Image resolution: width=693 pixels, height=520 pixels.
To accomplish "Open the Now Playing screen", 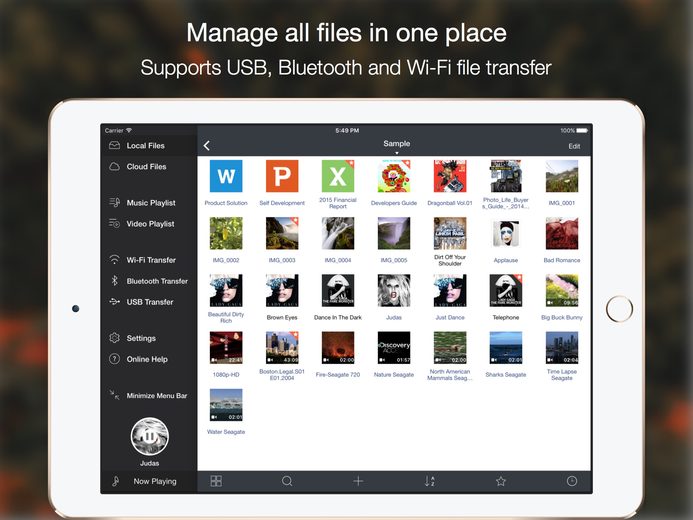I will pyautogui.click(x=149, y=482).
